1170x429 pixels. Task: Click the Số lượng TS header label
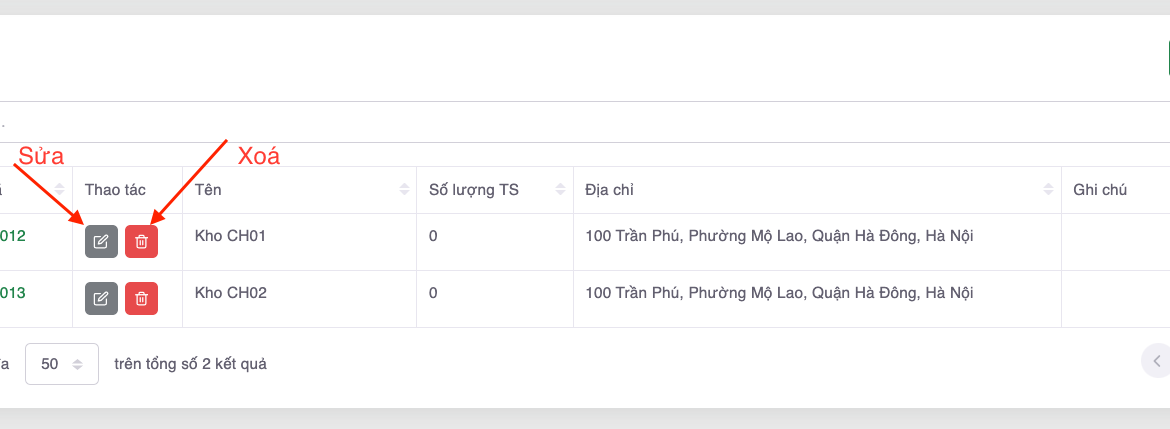[x=473, y=189]
